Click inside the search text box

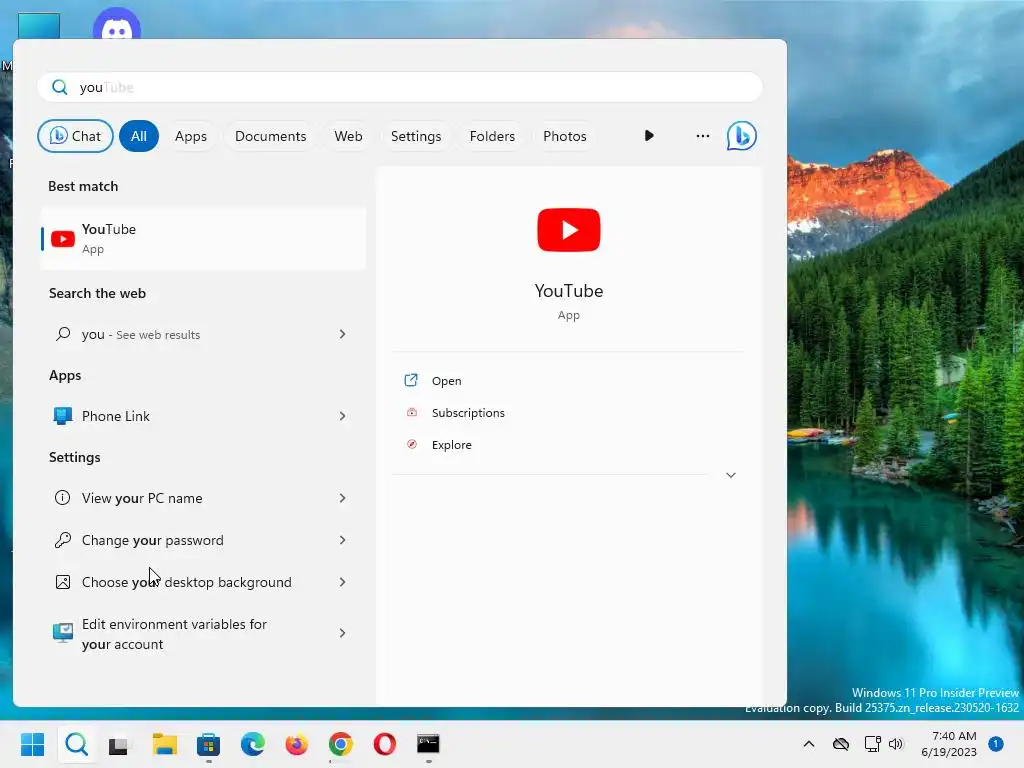point(400,87)
